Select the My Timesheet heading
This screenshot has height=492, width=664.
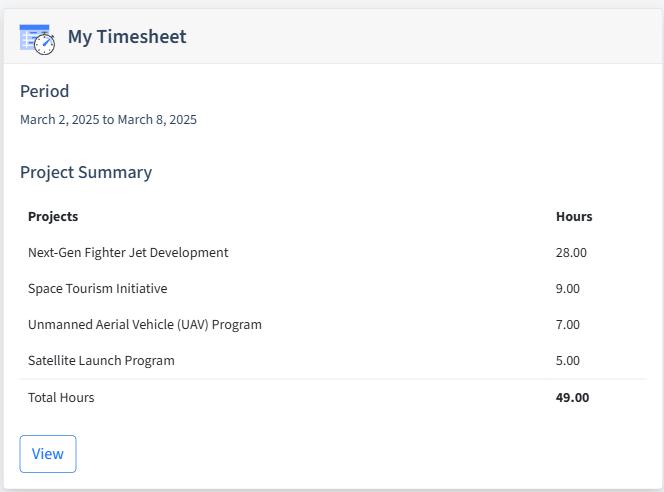127,36
